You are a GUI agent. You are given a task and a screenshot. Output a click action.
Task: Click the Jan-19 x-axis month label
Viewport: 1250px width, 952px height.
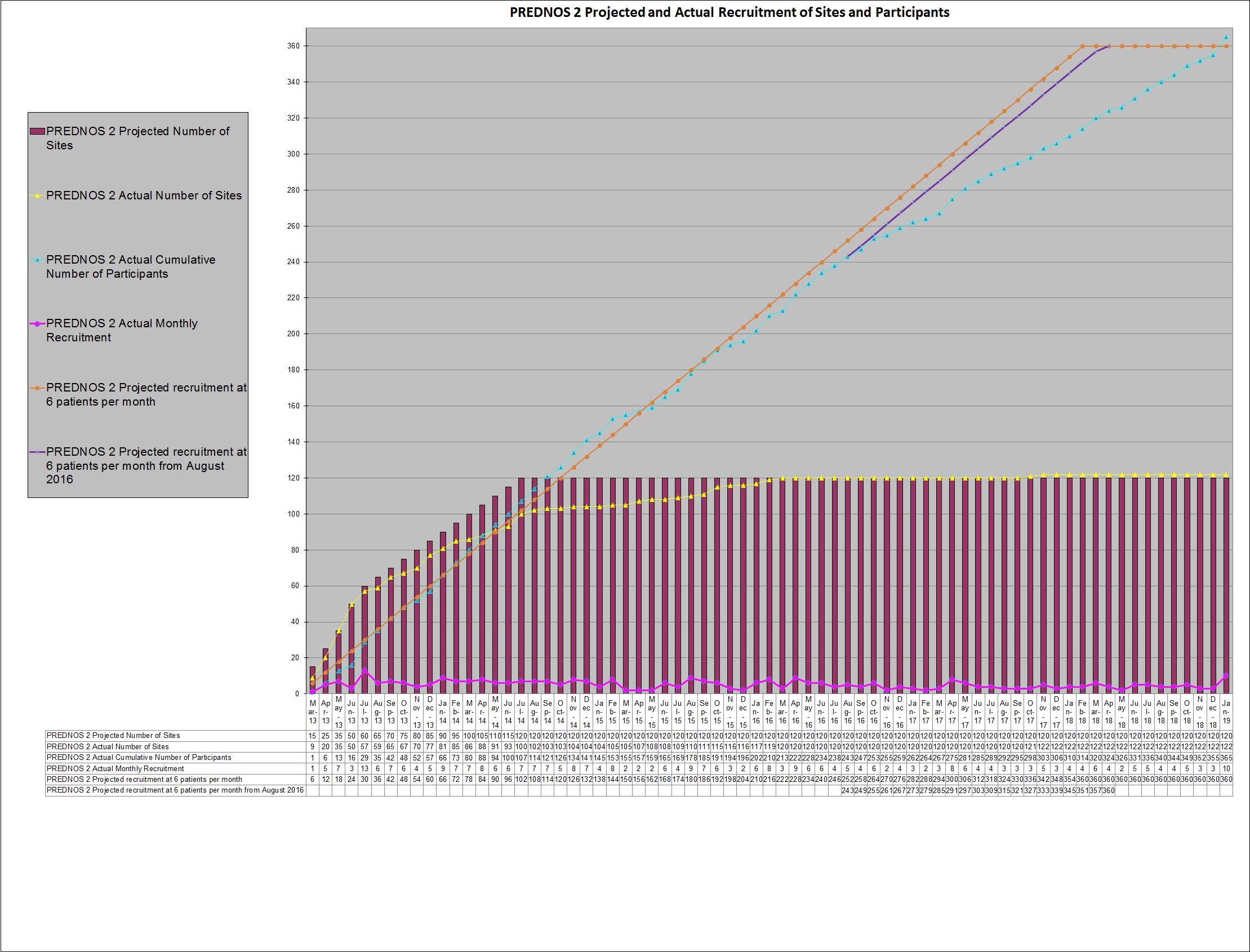click(1226, 712)
